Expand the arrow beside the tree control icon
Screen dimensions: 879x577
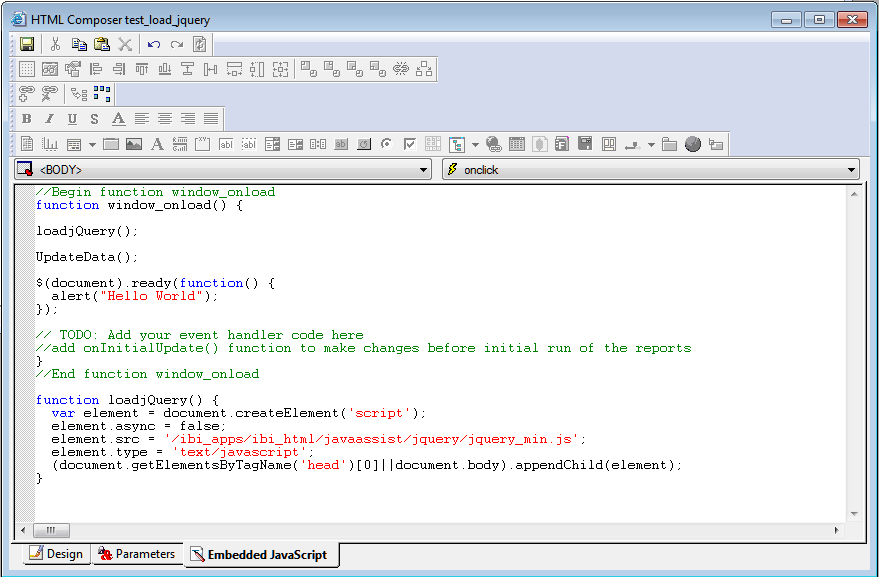475,145
